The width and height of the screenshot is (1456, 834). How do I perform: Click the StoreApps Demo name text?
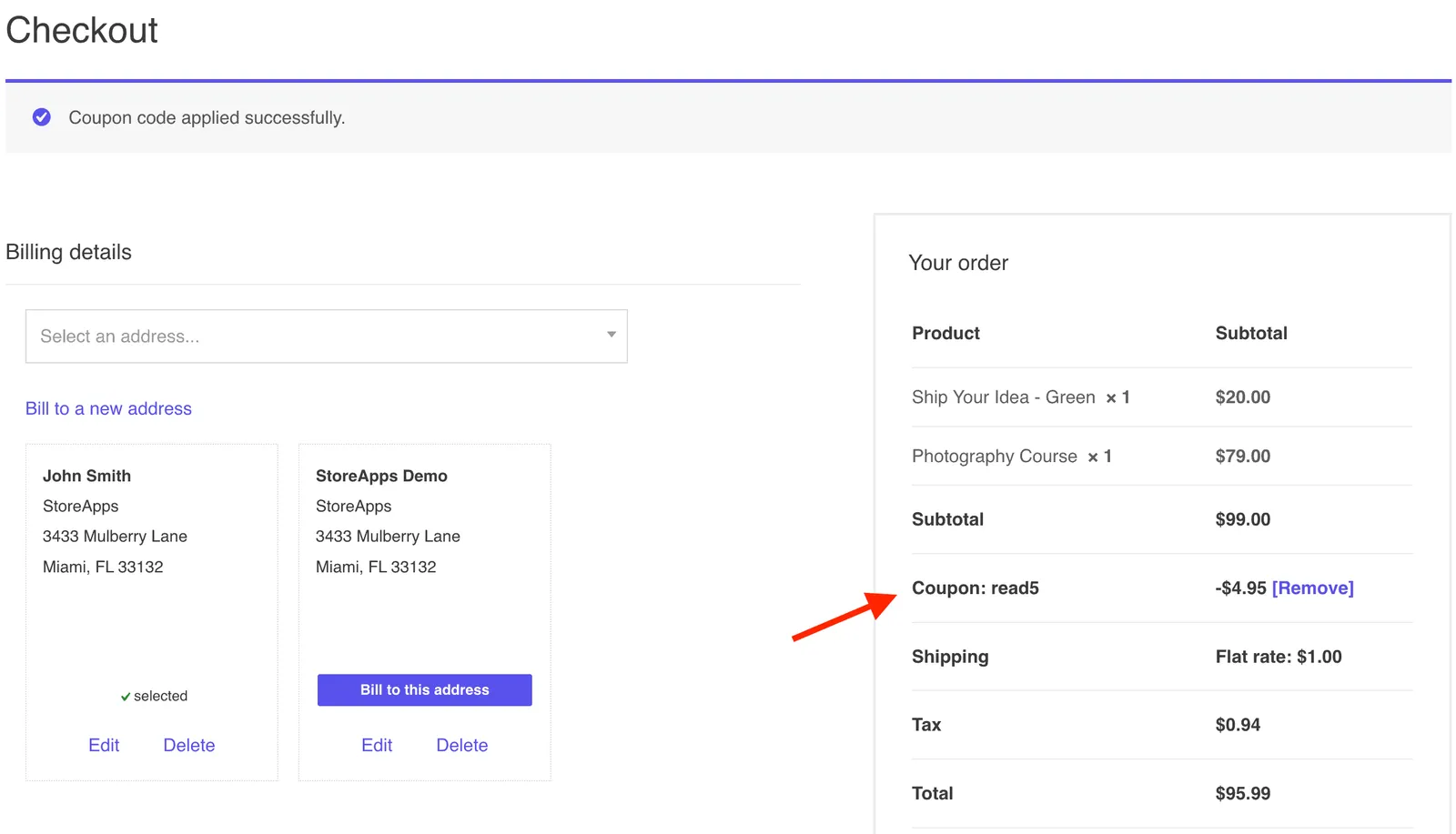click(381, 476)
